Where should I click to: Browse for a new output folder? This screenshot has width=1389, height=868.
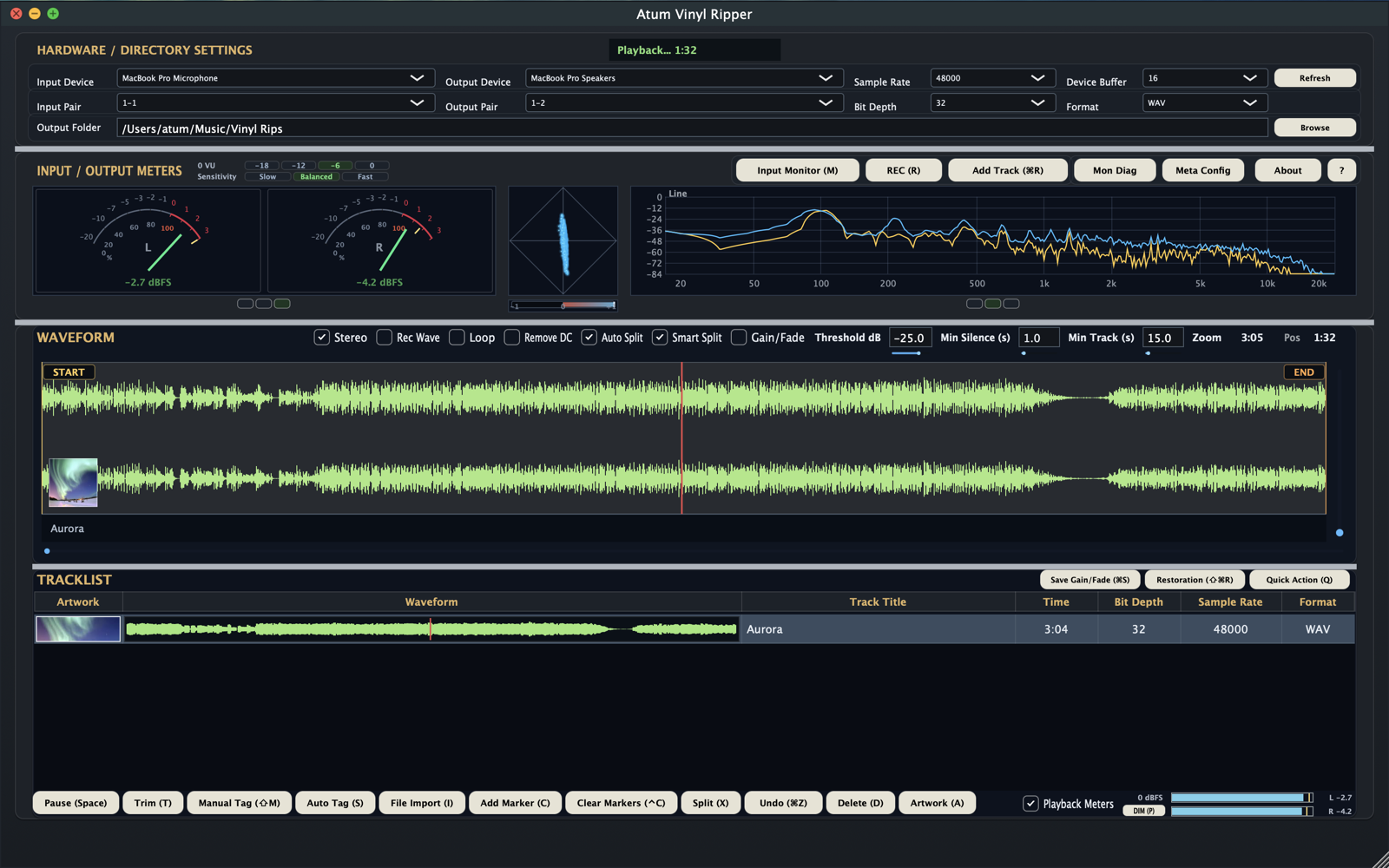pos(1313,127)
